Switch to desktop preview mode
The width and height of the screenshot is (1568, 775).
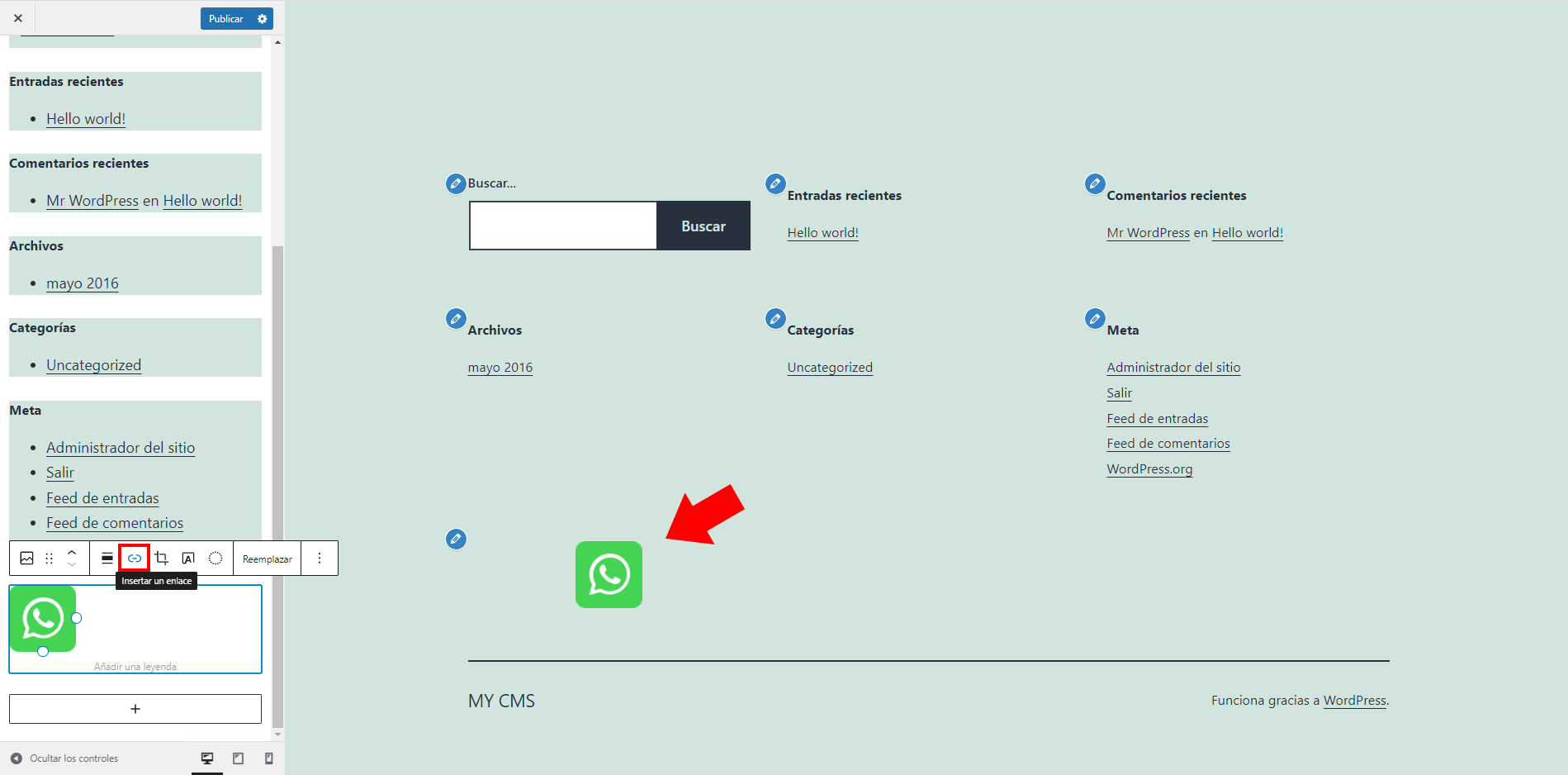click(x=207, y=758)
